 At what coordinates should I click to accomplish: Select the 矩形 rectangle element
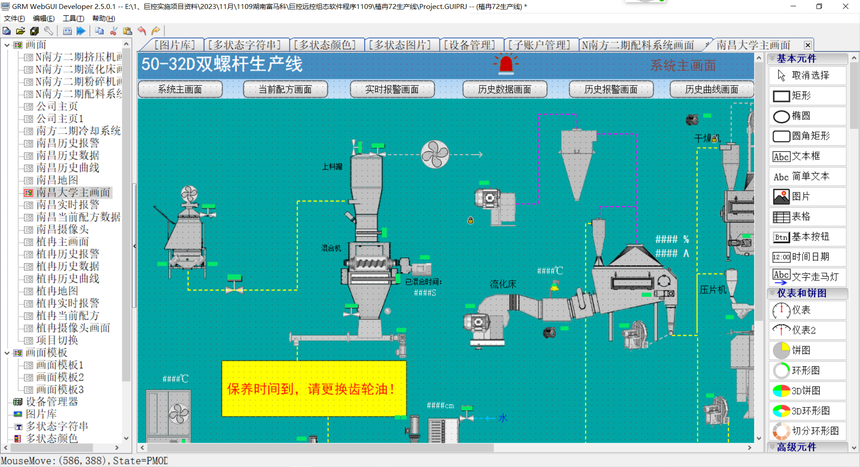[x=807, y=96]
